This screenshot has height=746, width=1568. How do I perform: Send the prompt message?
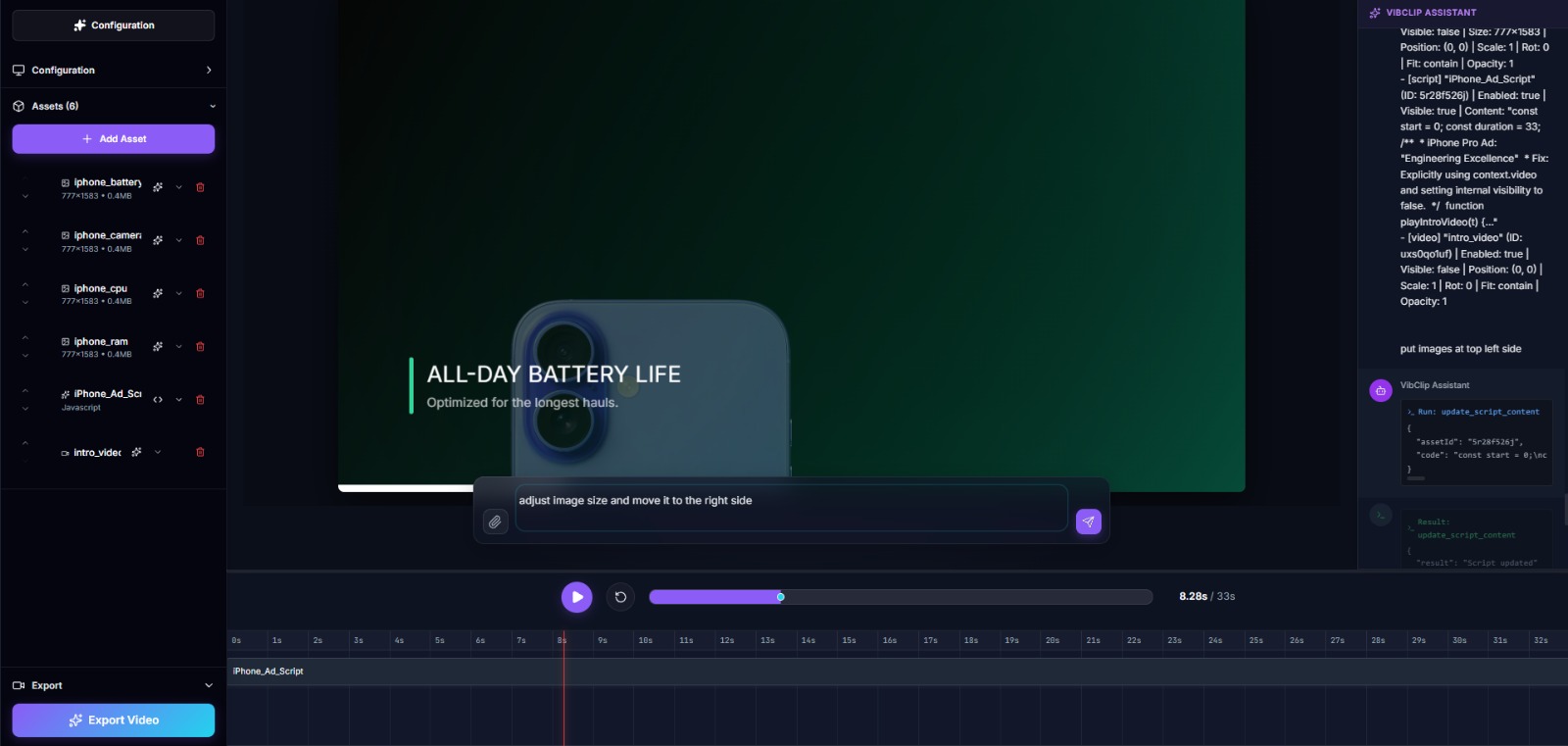1089,522
